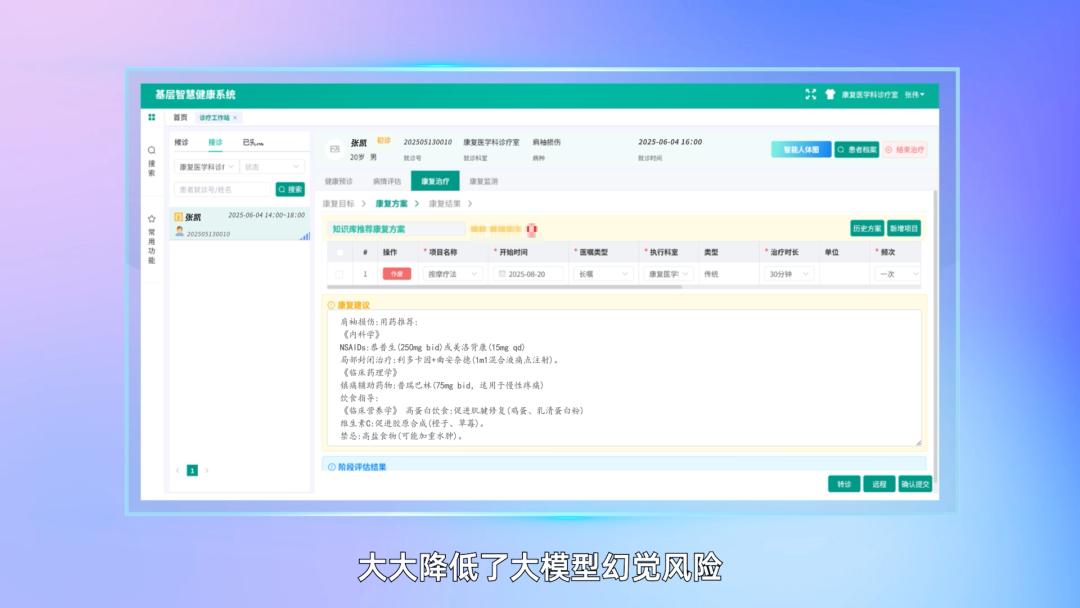
Task: Open the sidebar 搜索 magnifier icon
Action: (x=152, y=149)
